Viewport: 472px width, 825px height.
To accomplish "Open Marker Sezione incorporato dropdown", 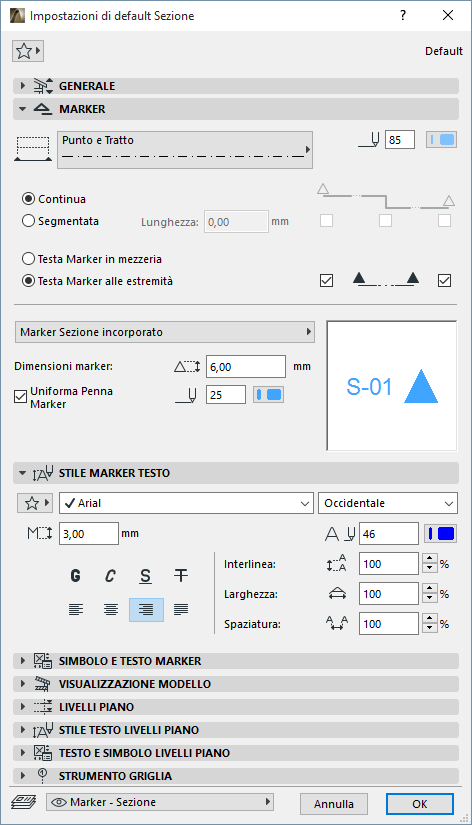I will [165, 332].
